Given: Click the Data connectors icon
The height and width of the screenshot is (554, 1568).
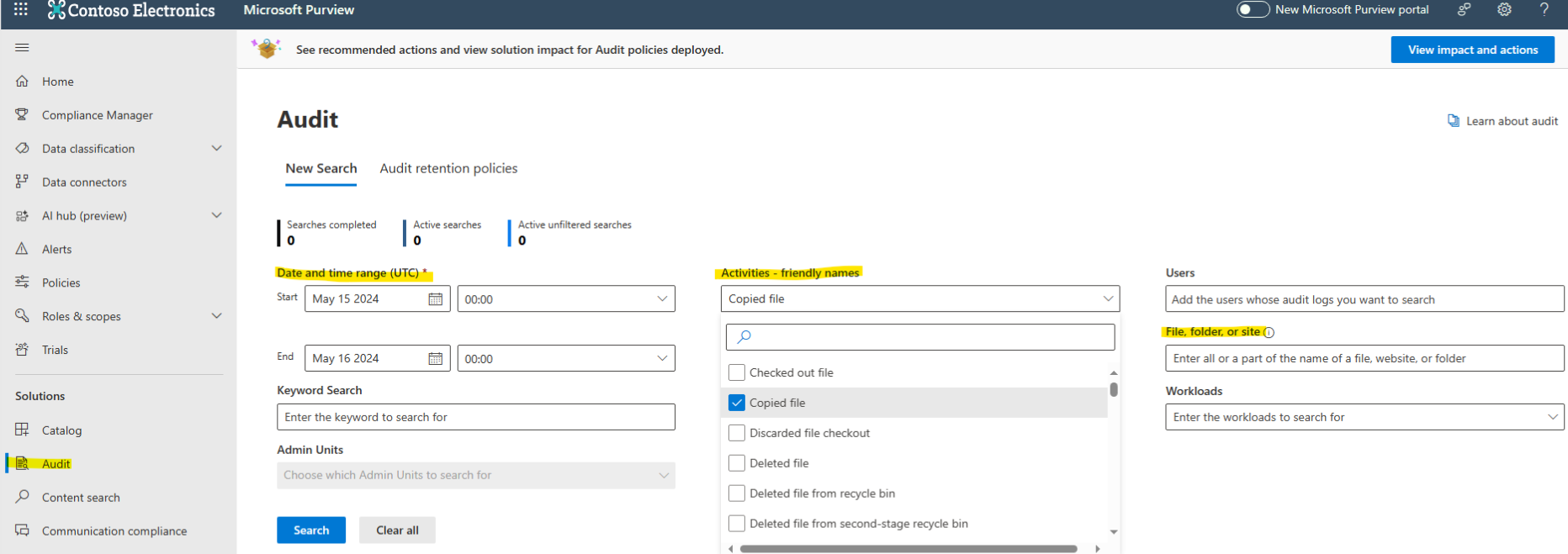Looking at the screenshot, I should pos(22,182).
